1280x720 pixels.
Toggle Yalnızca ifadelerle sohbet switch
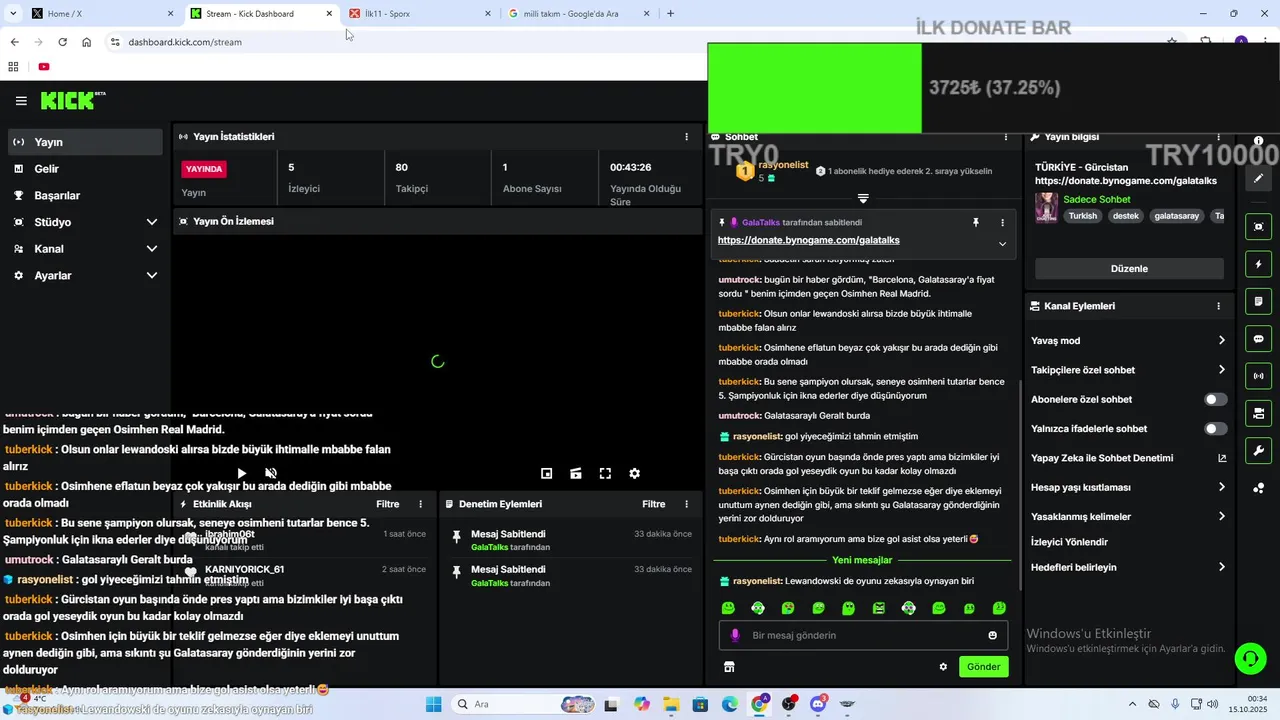[1215, 428]
